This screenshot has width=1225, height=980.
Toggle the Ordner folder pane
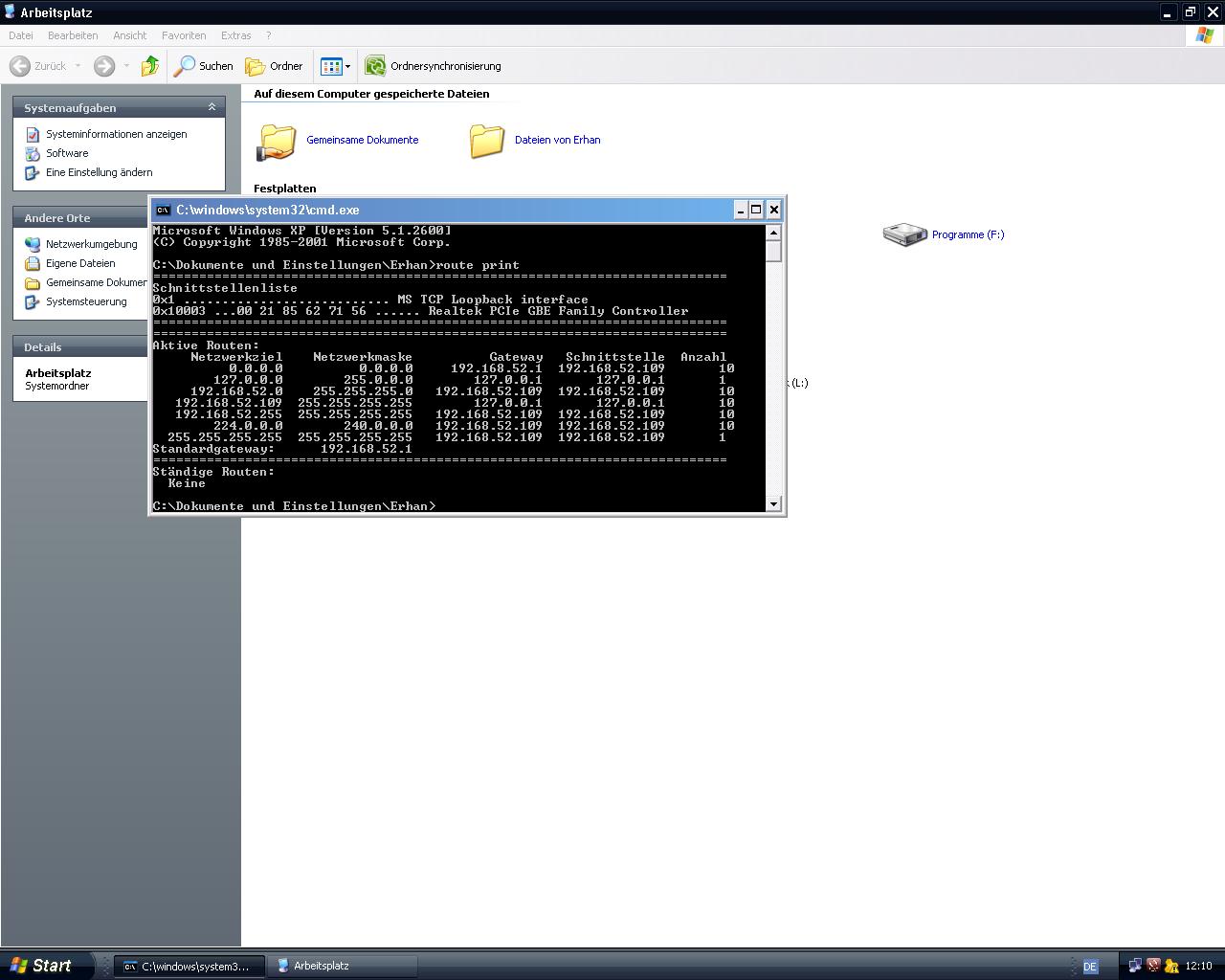[275, 66]
